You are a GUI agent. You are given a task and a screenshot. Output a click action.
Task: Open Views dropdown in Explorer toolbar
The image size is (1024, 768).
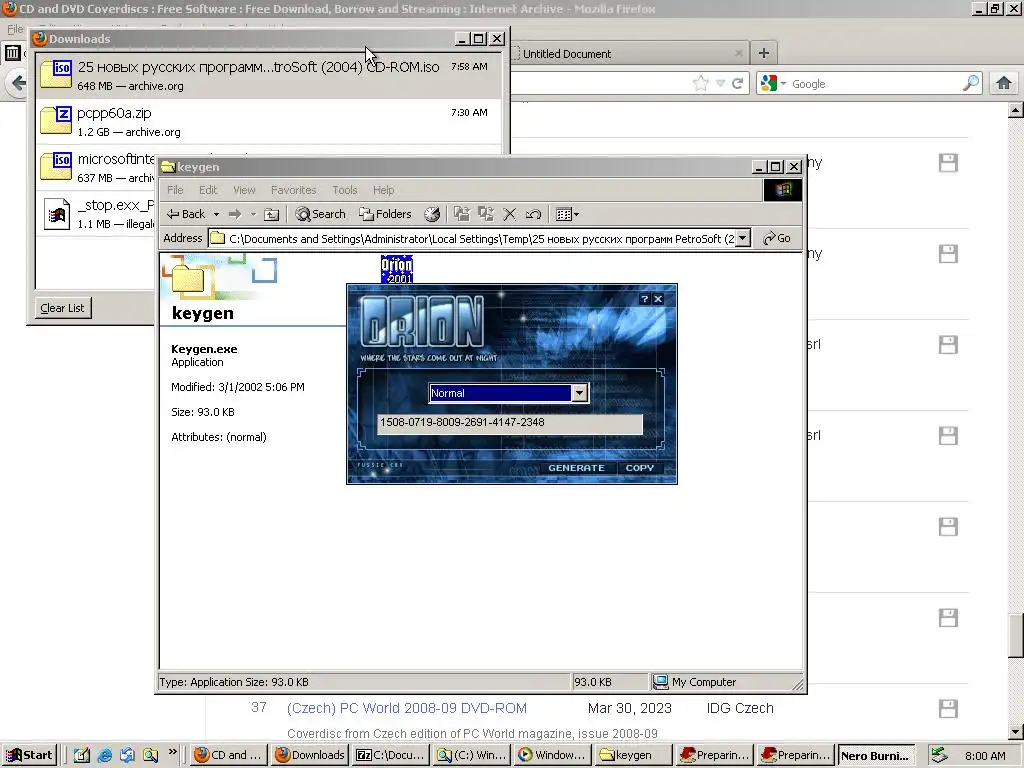[x=567, y=214]
